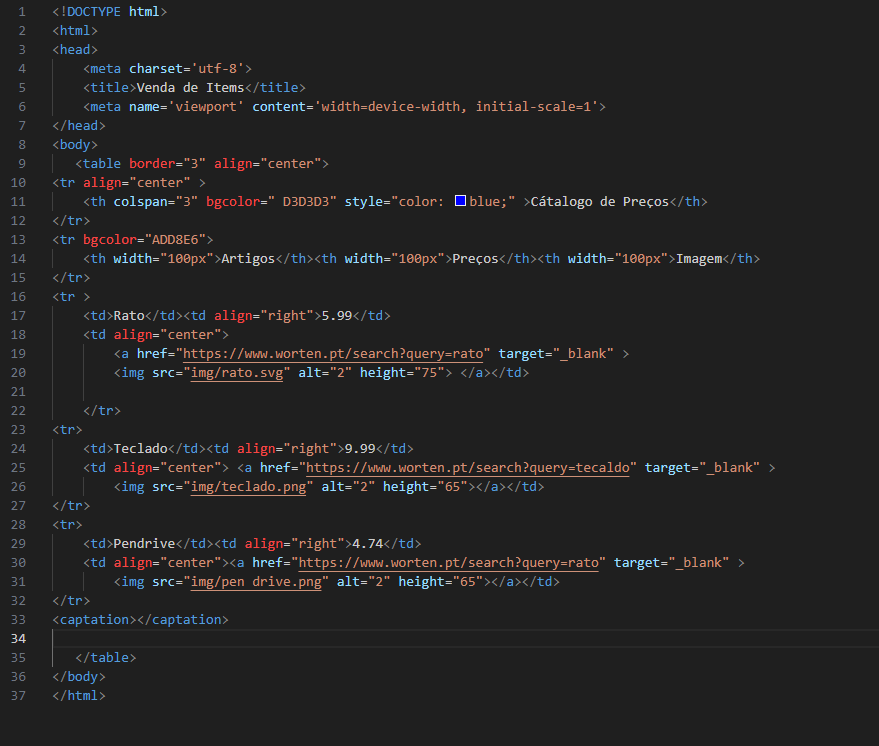Open the worten query=tecaldo URL

click(467, 468)
